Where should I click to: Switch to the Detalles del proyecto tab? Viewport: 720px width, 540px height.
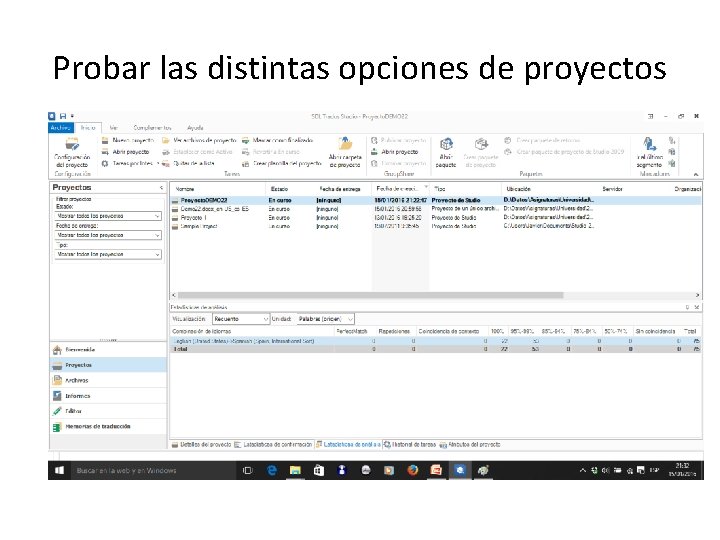(202, 444)
